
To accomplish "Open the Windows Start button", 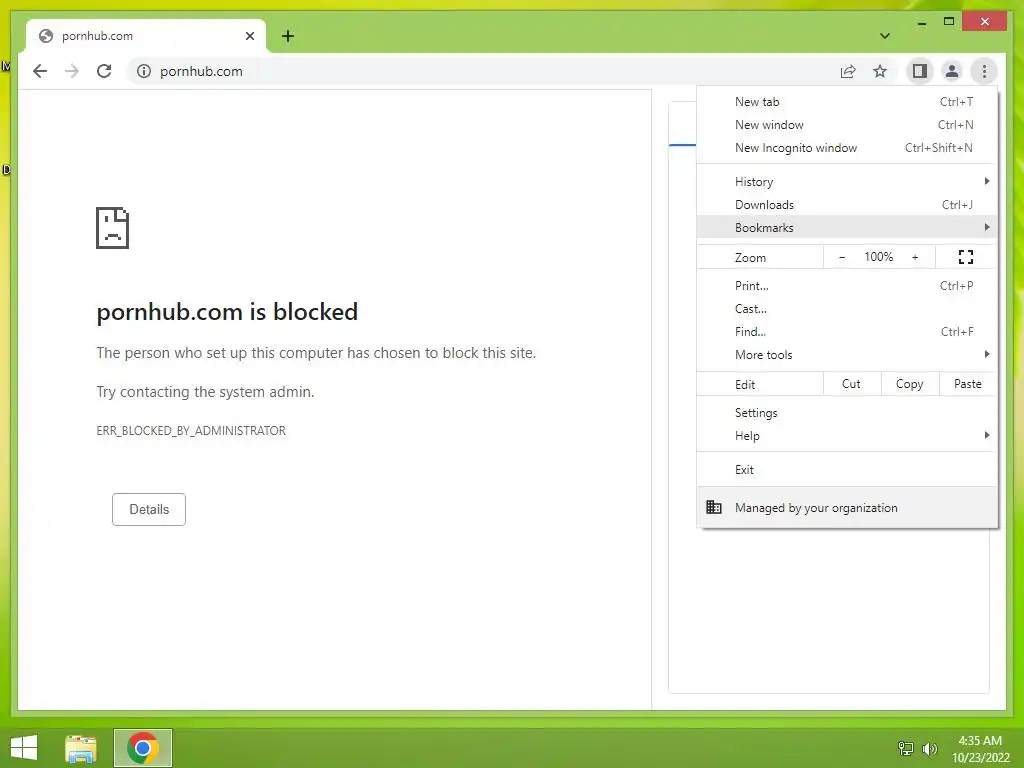I will coord(24,748).
